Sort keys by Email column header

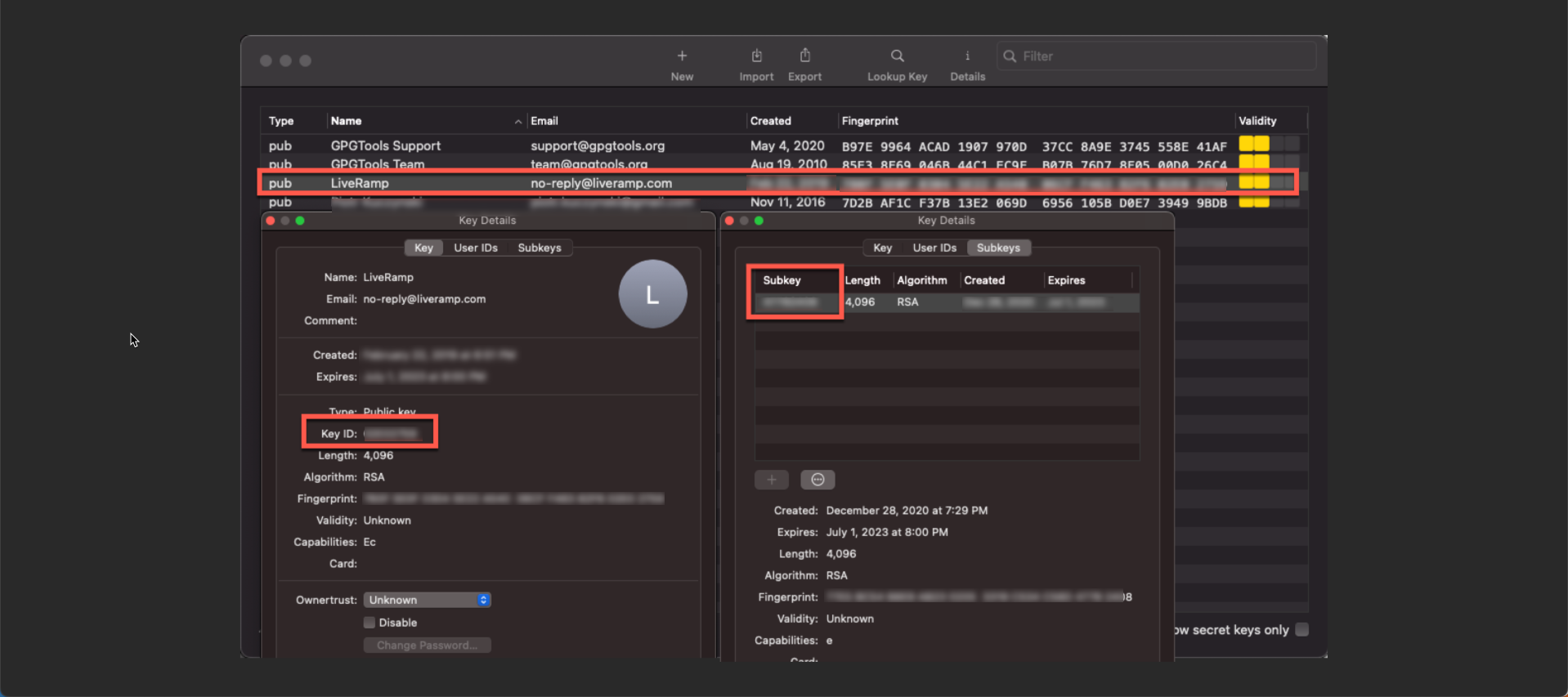point(544,121)
